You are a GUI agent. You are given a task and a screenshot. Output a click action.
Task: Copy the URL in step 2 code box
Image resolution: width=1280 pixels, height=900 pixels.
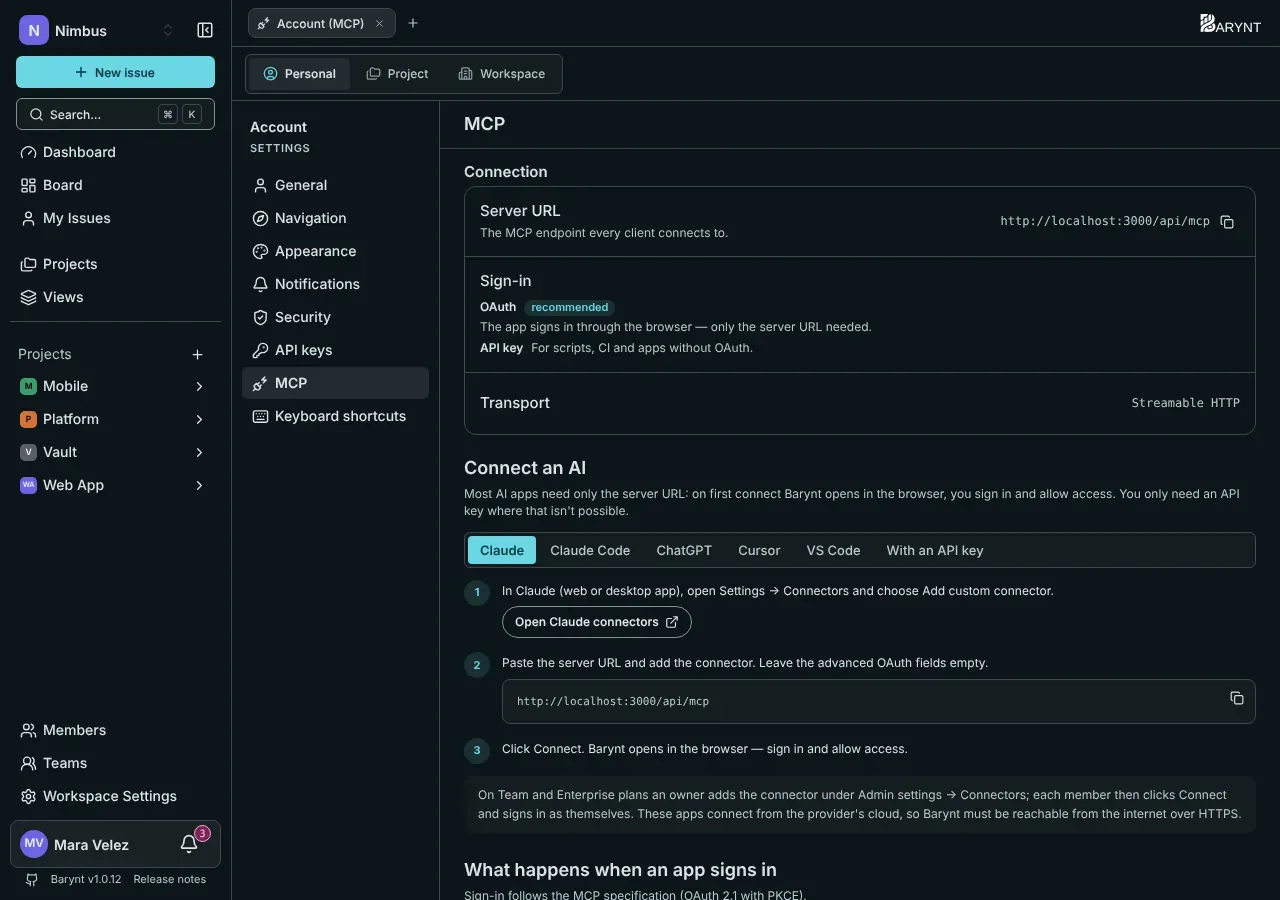click(x=1237, y=698)
